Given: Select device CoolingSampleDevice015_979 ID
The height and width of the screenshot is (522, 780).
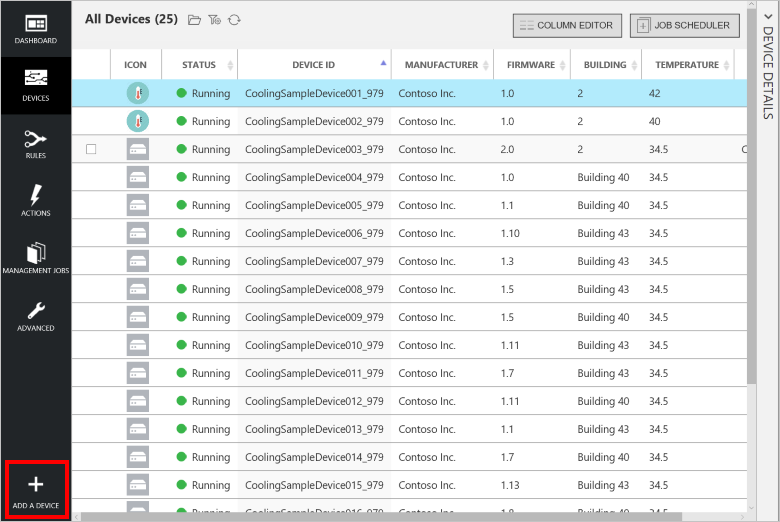Looking at the screenshot, I should [314, 485].
